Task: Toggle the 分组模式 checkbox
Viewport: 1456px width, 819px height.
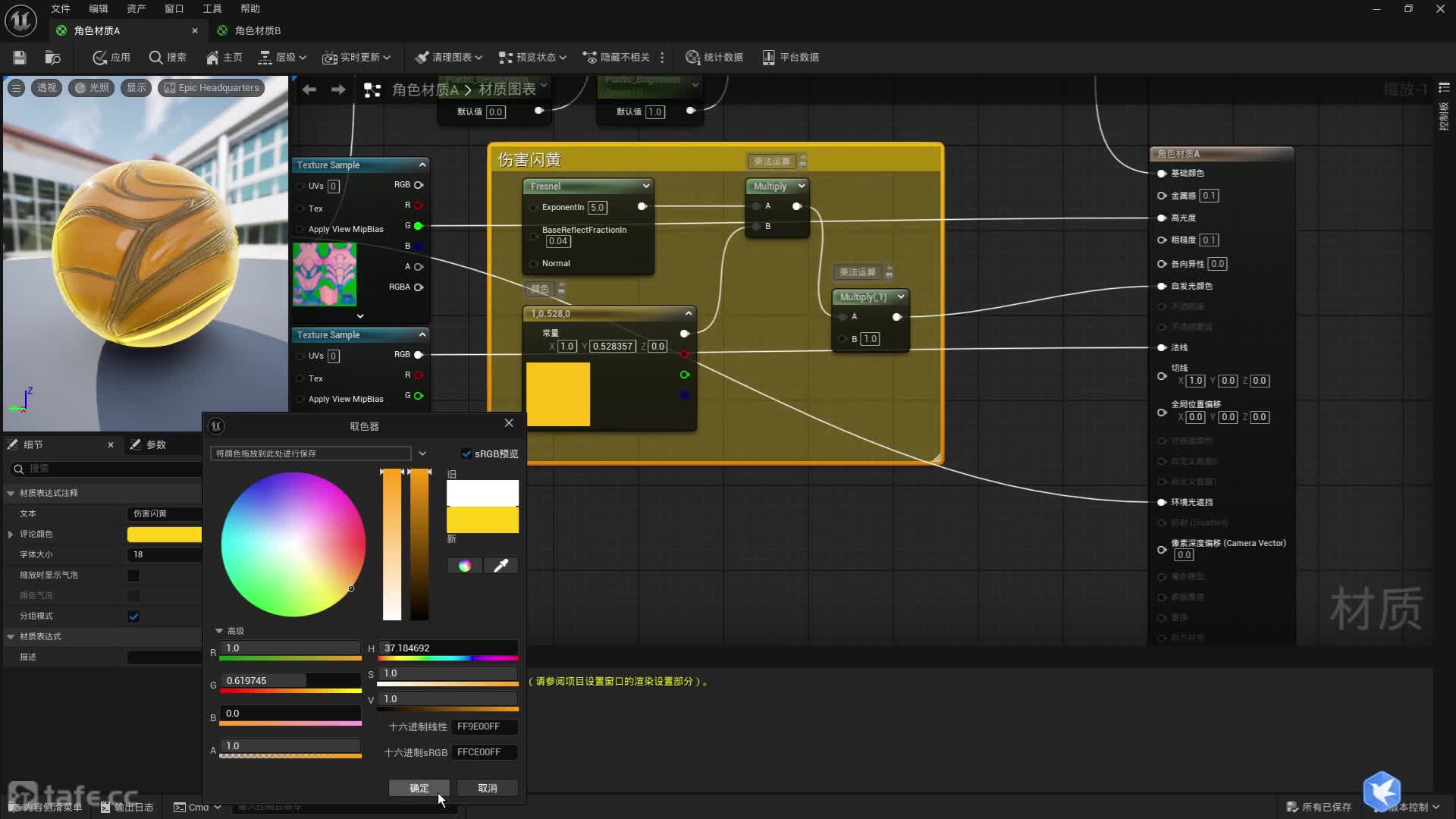Action: point(133,617)
